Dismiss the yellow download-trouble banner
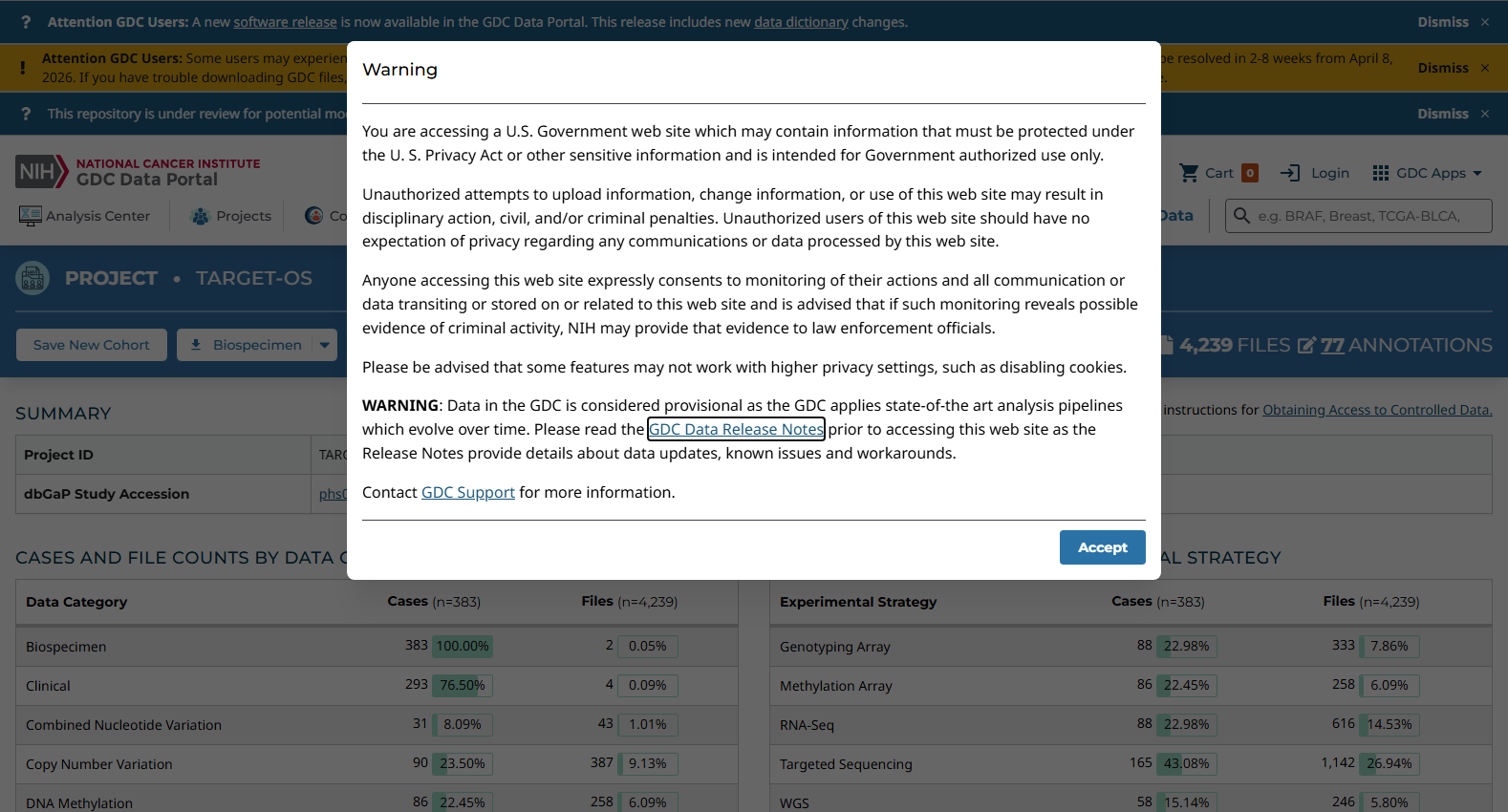The image size is (1508, 812). click(x=1454, y=68)
